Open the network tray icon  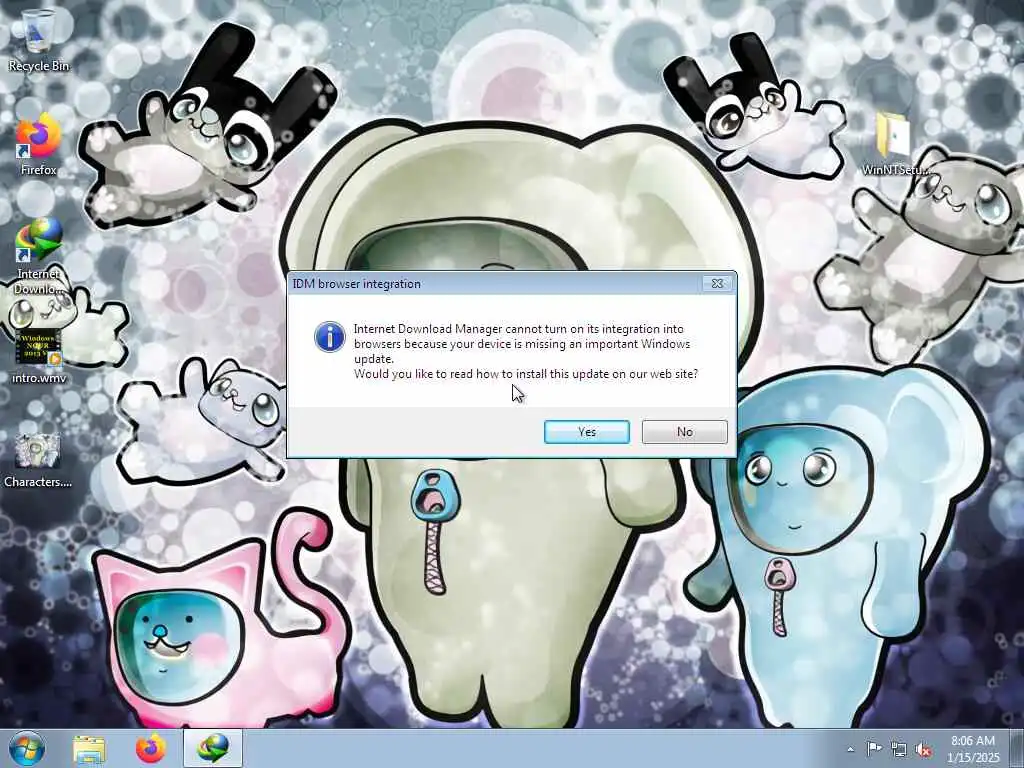pyautogui.click(x=899, y=749)
